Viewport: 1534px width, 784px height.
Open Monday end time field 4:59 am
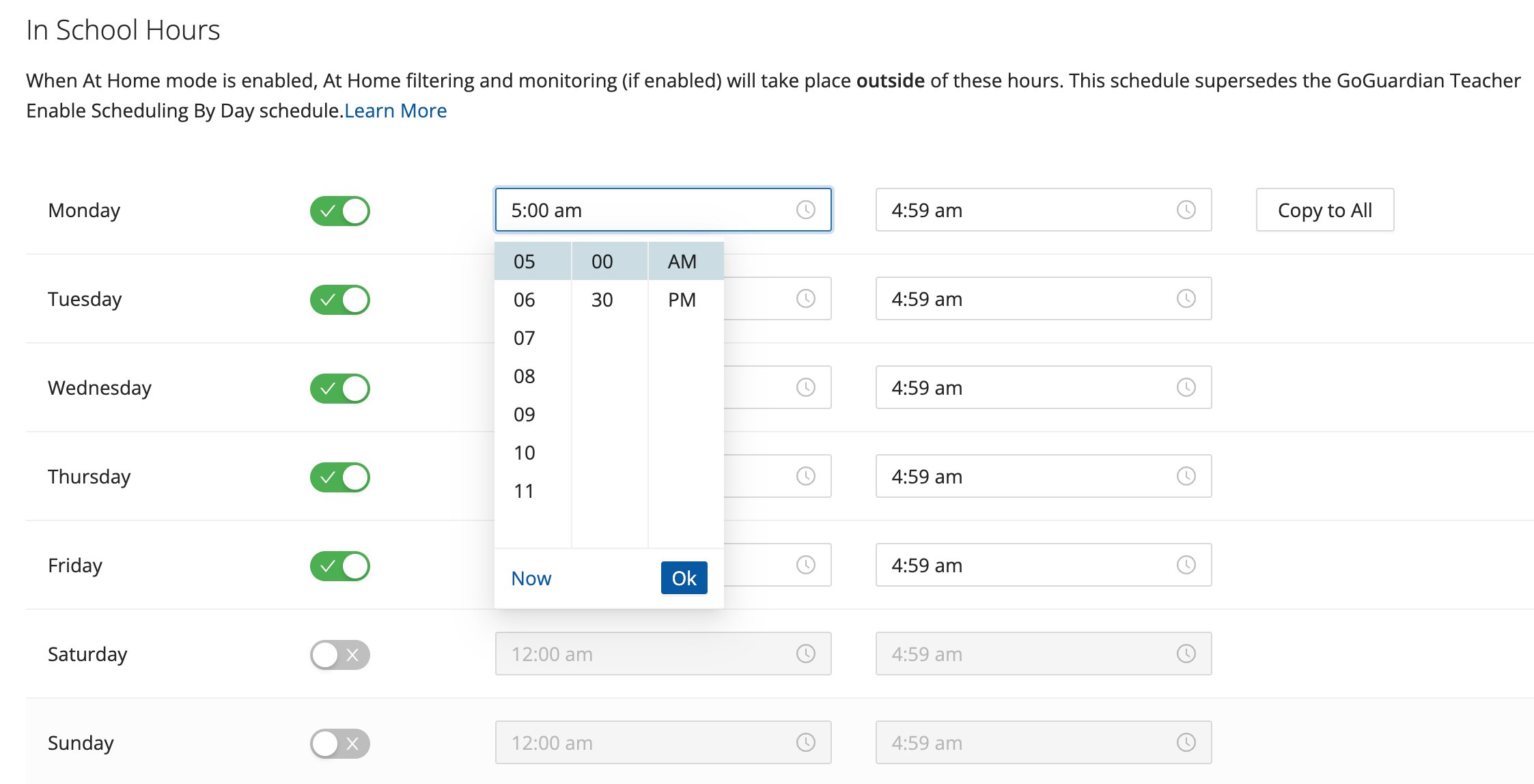(1044, 210)
